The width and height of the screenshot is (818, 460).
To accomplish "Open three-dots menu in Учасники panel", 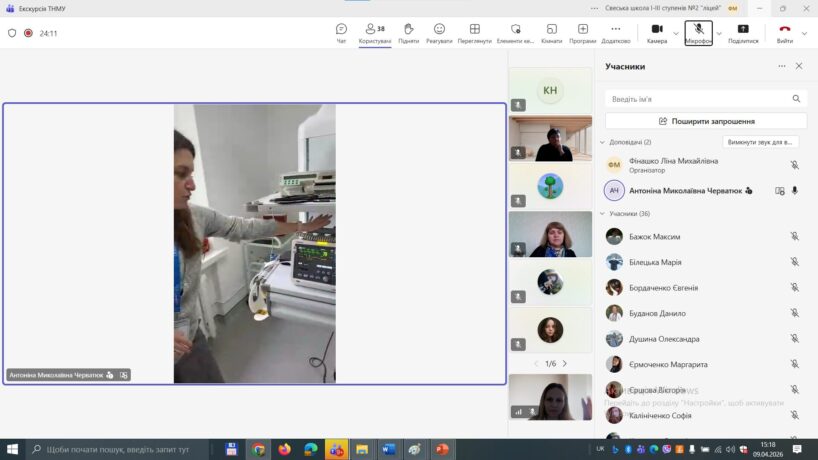I will click(x=782, y=66).
